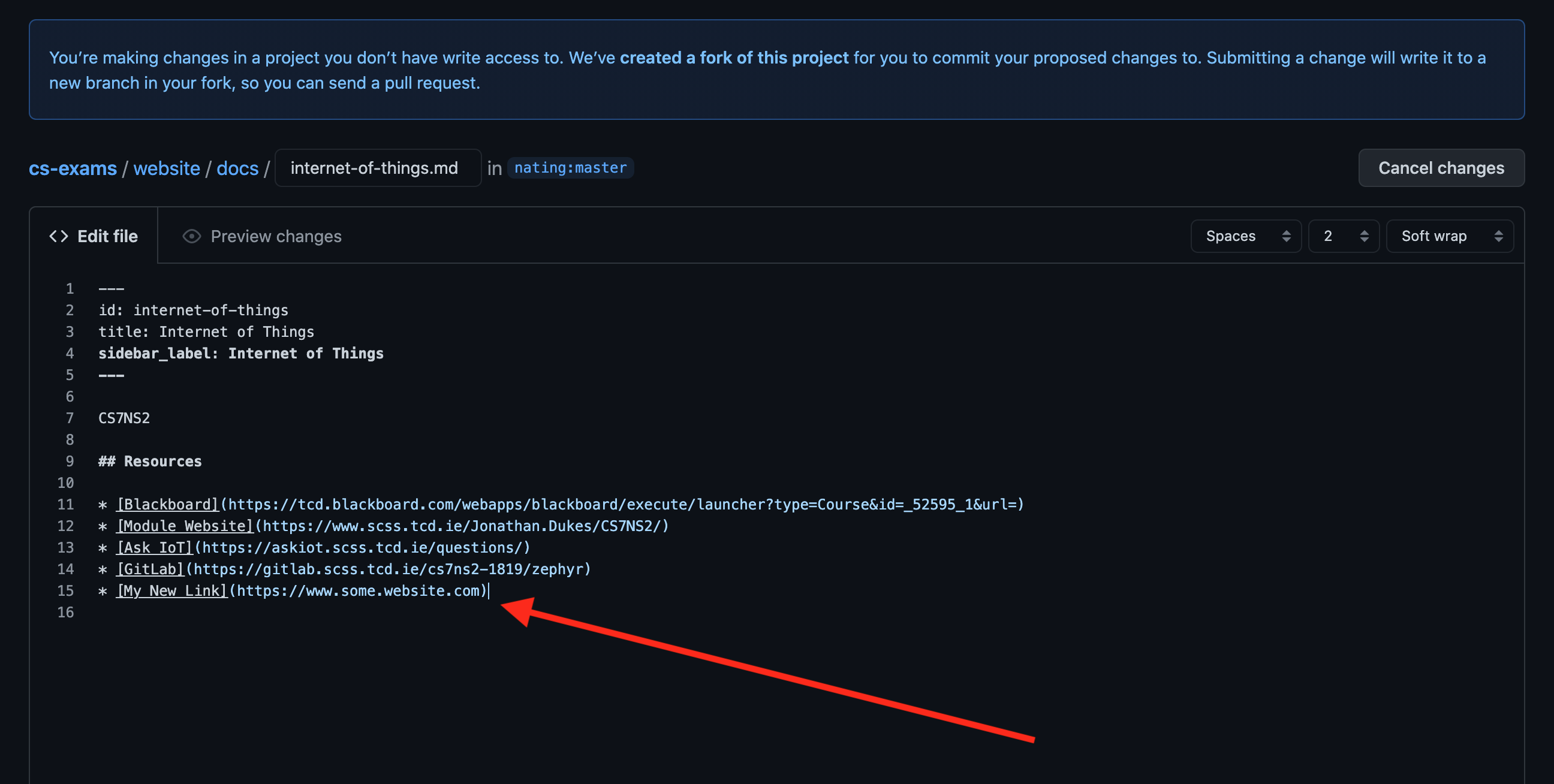
Task: Open the created a fork link
Action: (x=734, y=58)
